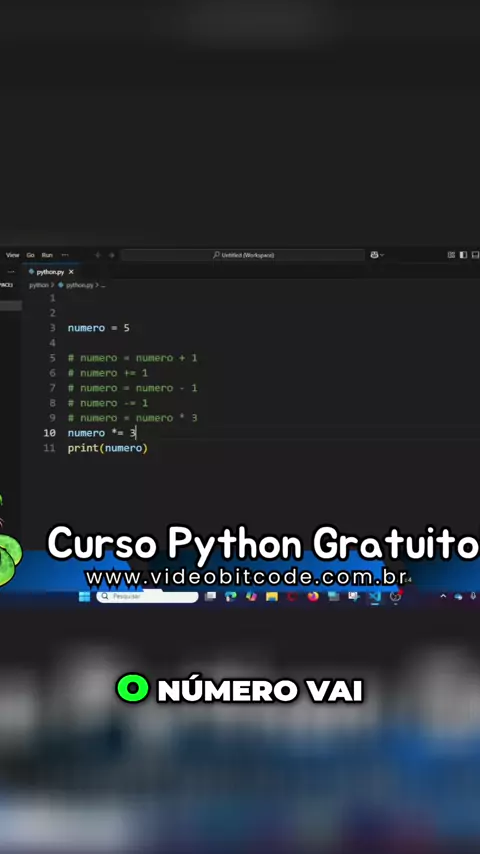Click the Pesquisar taskbar search box
This screenshot has width=480, height=854.
point(147,597)
